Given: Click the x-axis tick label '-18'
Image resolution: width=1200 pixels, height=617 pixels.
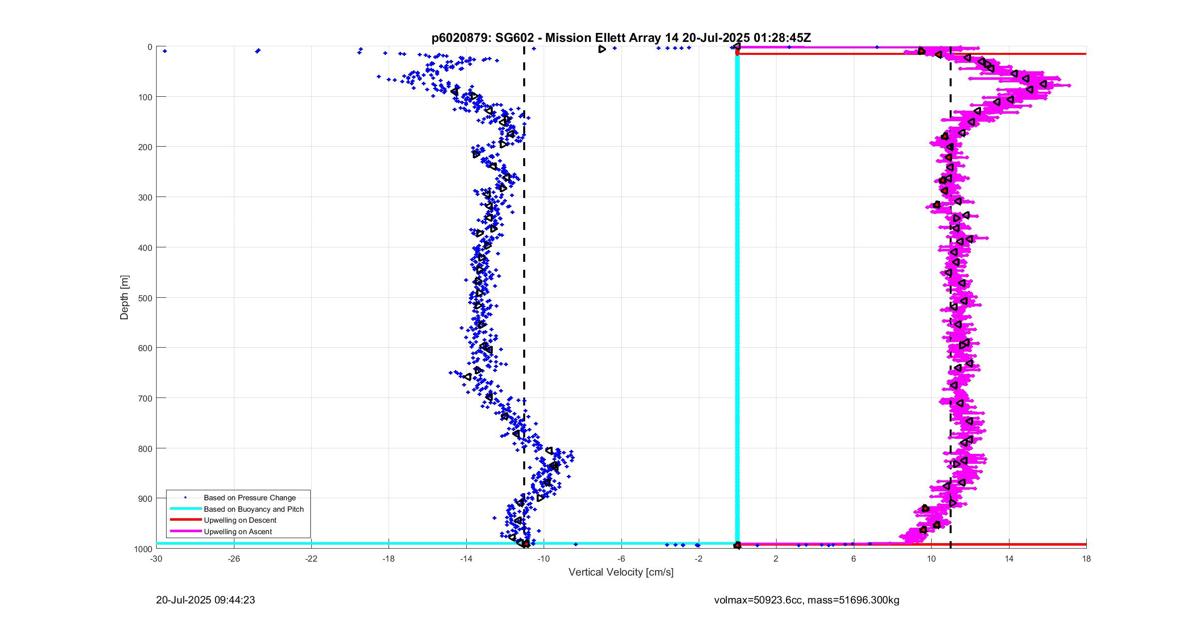Looking at the screenshot, I should [x=389, y=558].
